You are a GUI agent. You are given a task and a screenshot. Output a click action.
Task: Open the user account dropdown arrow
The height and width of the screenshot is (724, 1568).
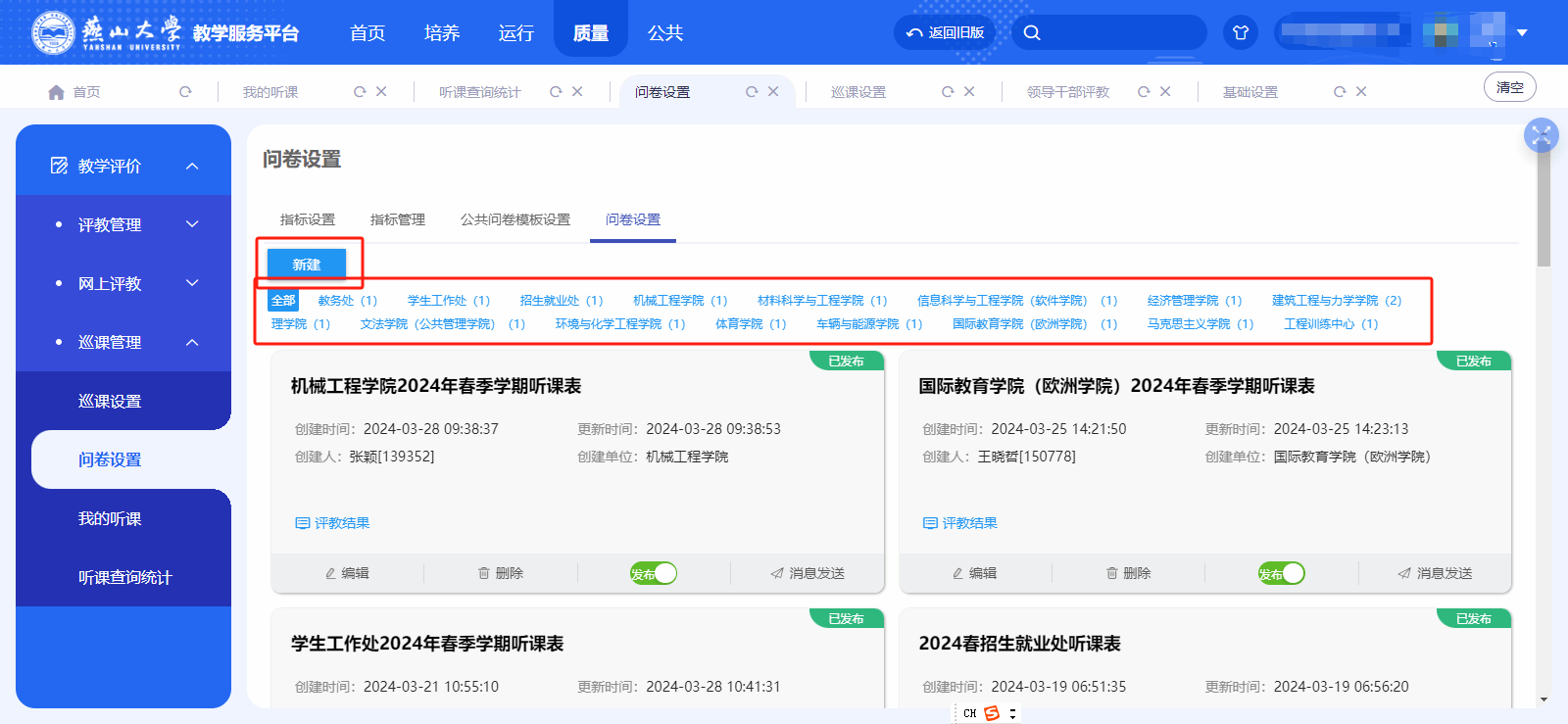[1522, 32]
